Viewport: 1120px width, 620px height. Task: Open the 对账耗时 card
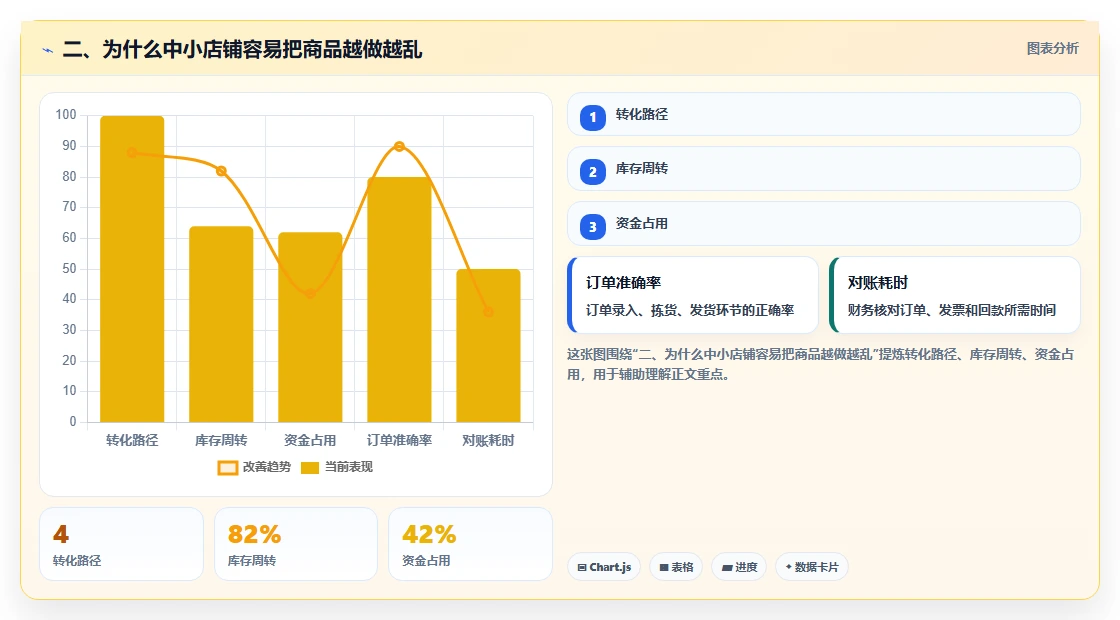pos(954,295)
